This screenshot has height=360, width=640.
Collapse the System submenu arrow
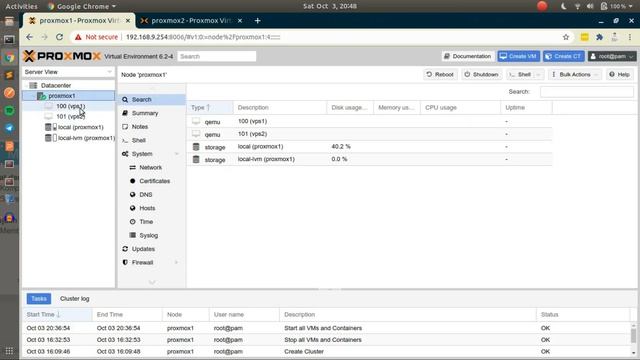(177, 154)
